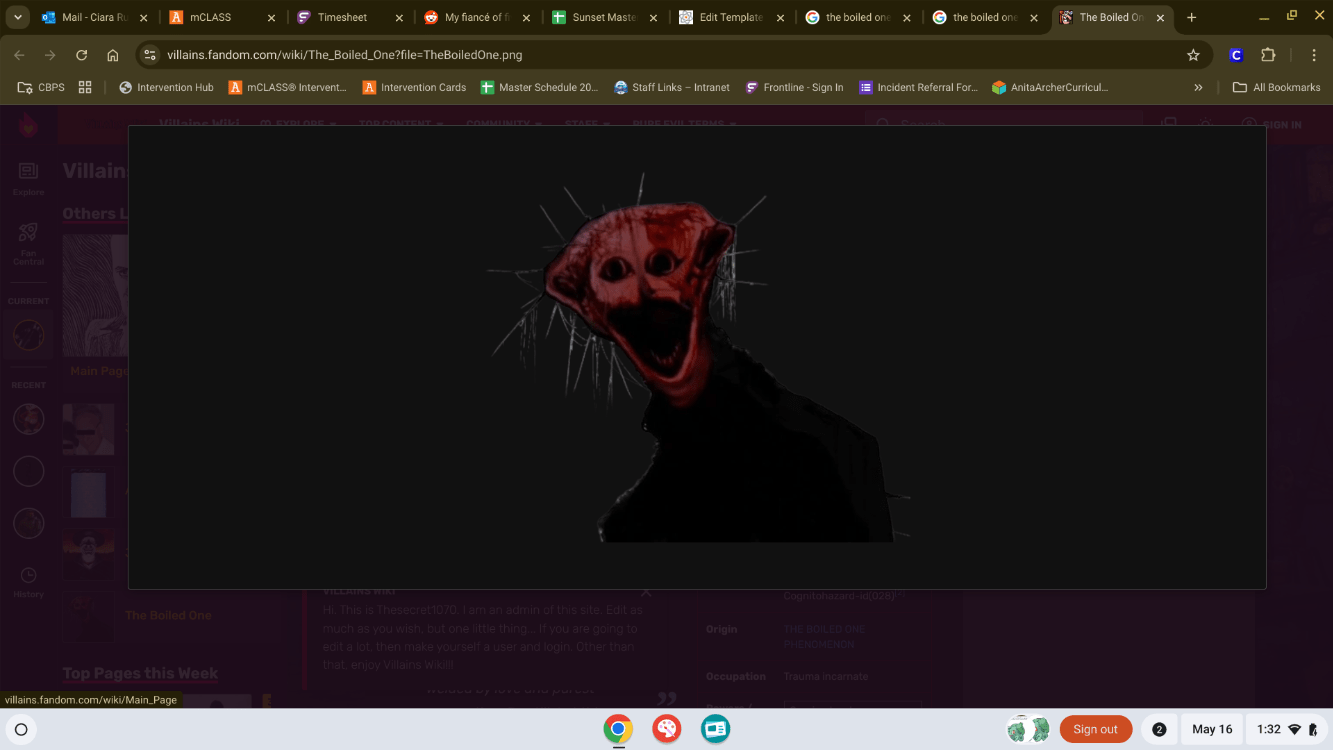This screenshot has width=1333, height=750.
Task: Open the Intervention Cards bookmark
Action: pyautogui.click(x=414, y=87)
